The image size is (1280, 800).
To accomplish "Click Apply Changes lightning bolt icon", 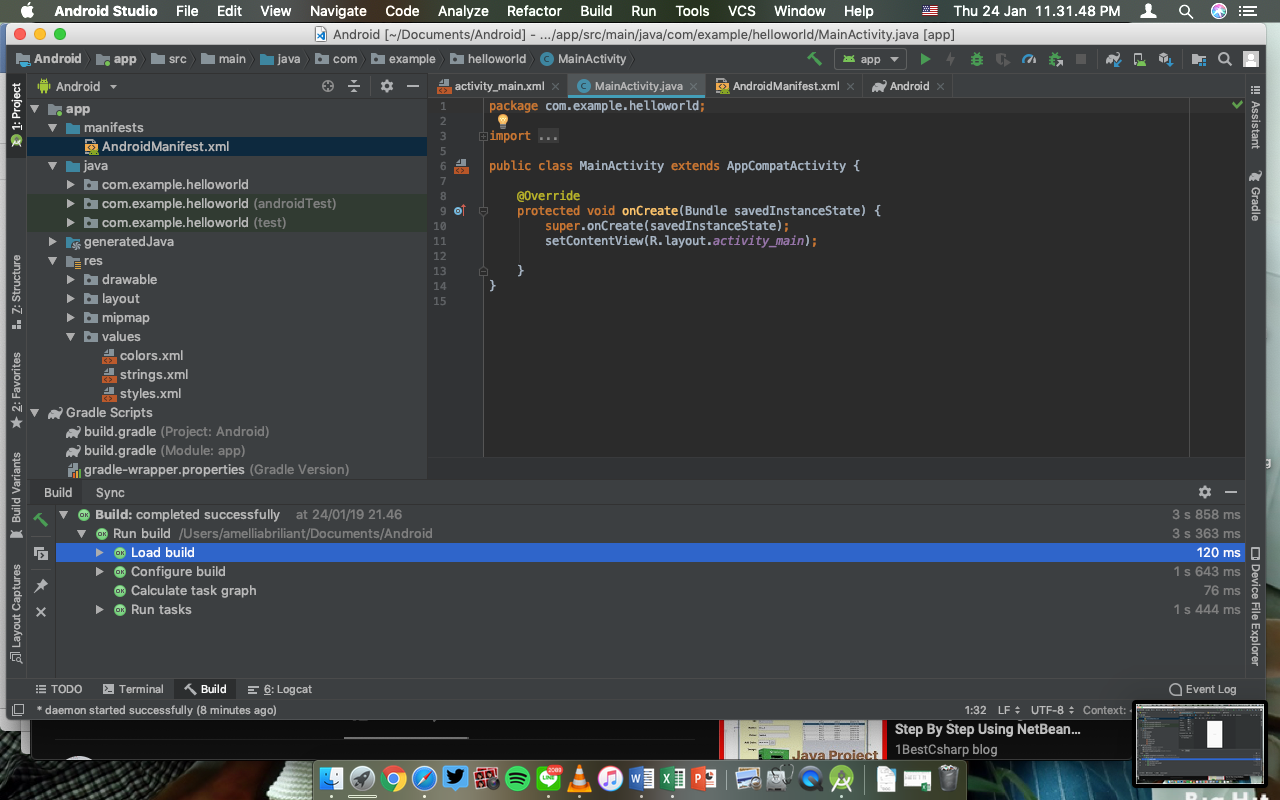I will click(x=950, y=59).
